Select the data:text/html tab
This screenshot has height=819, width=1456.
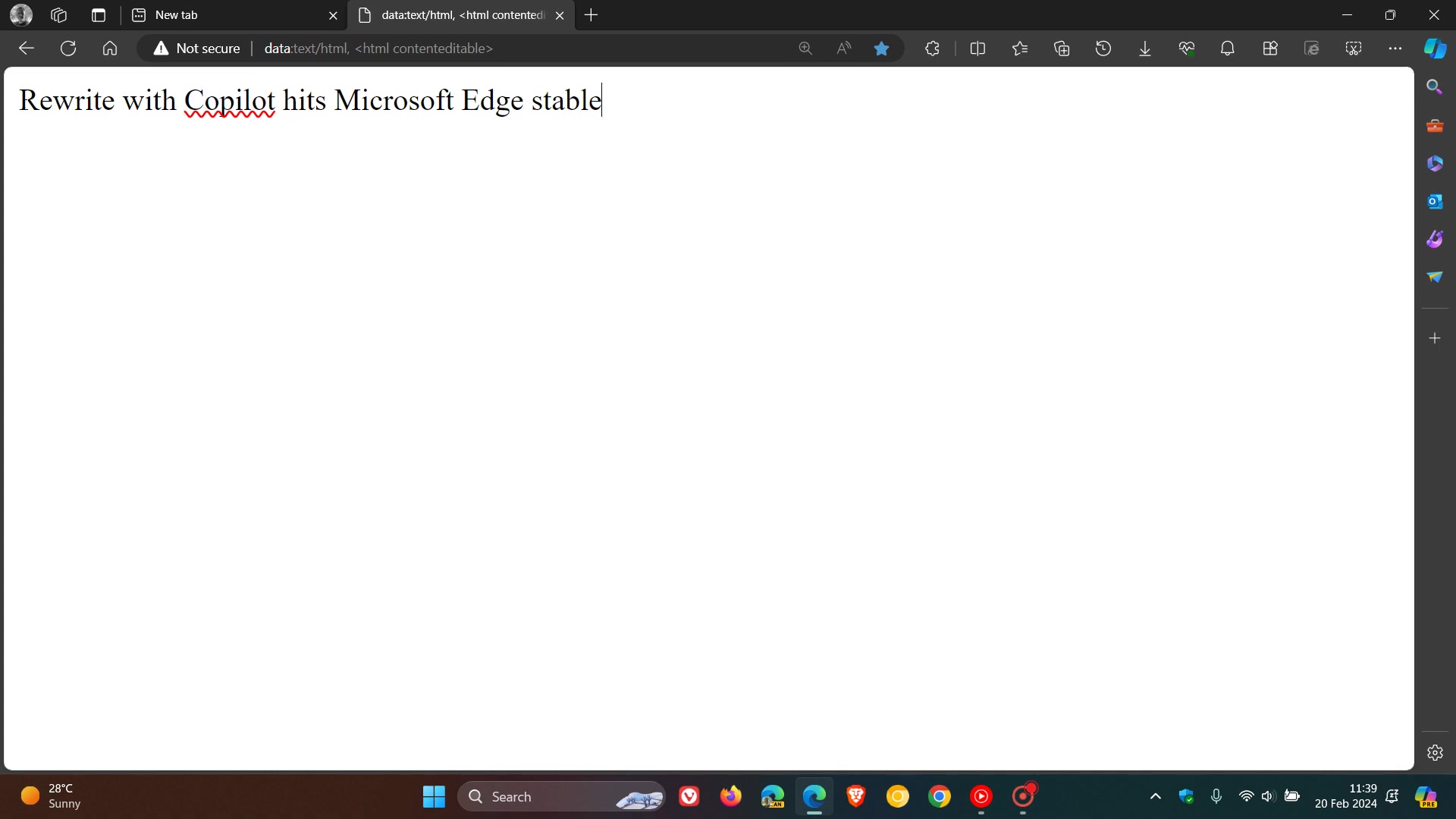tap(461, 15)
